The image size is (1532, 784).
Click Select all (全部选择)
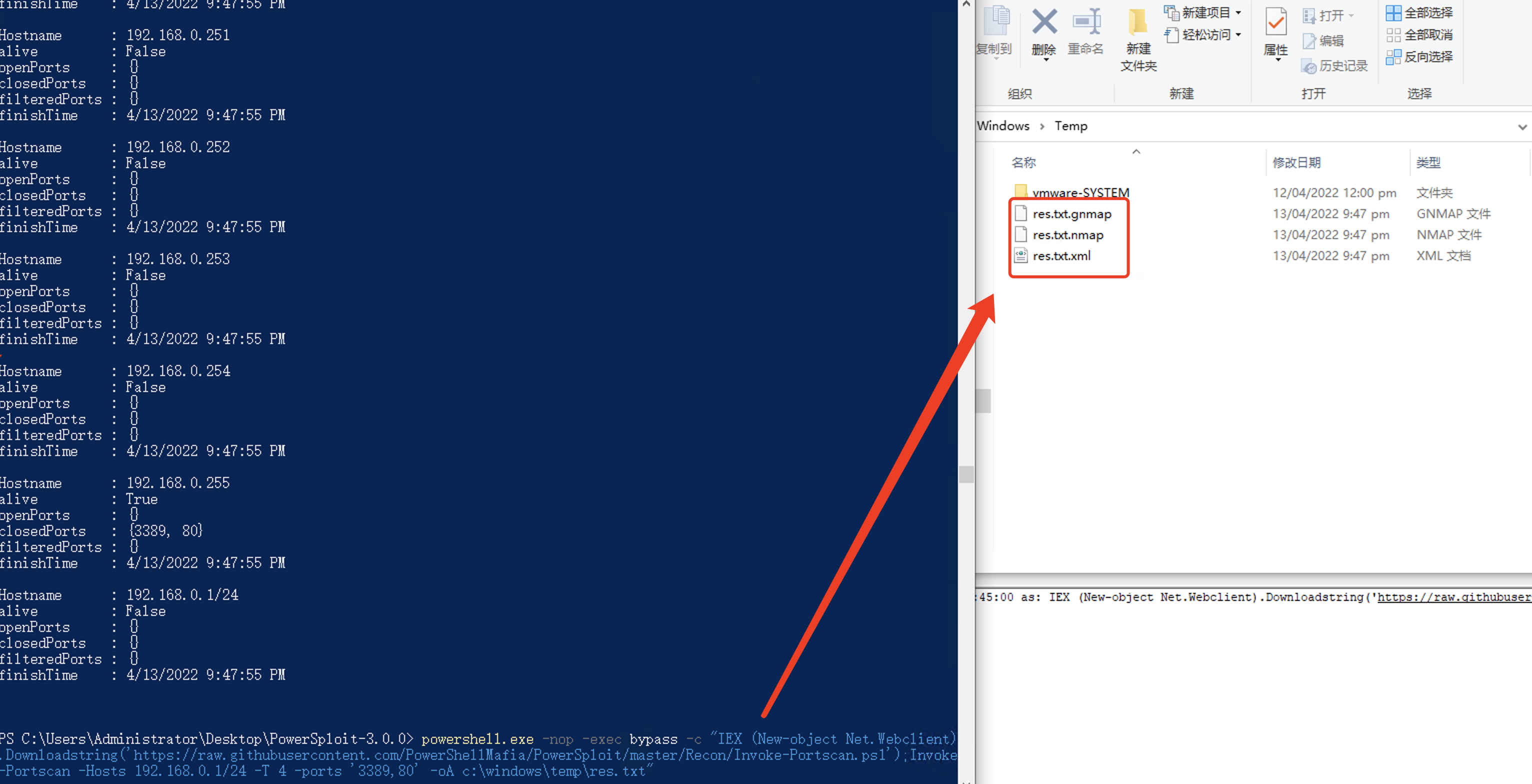click(x=1419, y=12)
